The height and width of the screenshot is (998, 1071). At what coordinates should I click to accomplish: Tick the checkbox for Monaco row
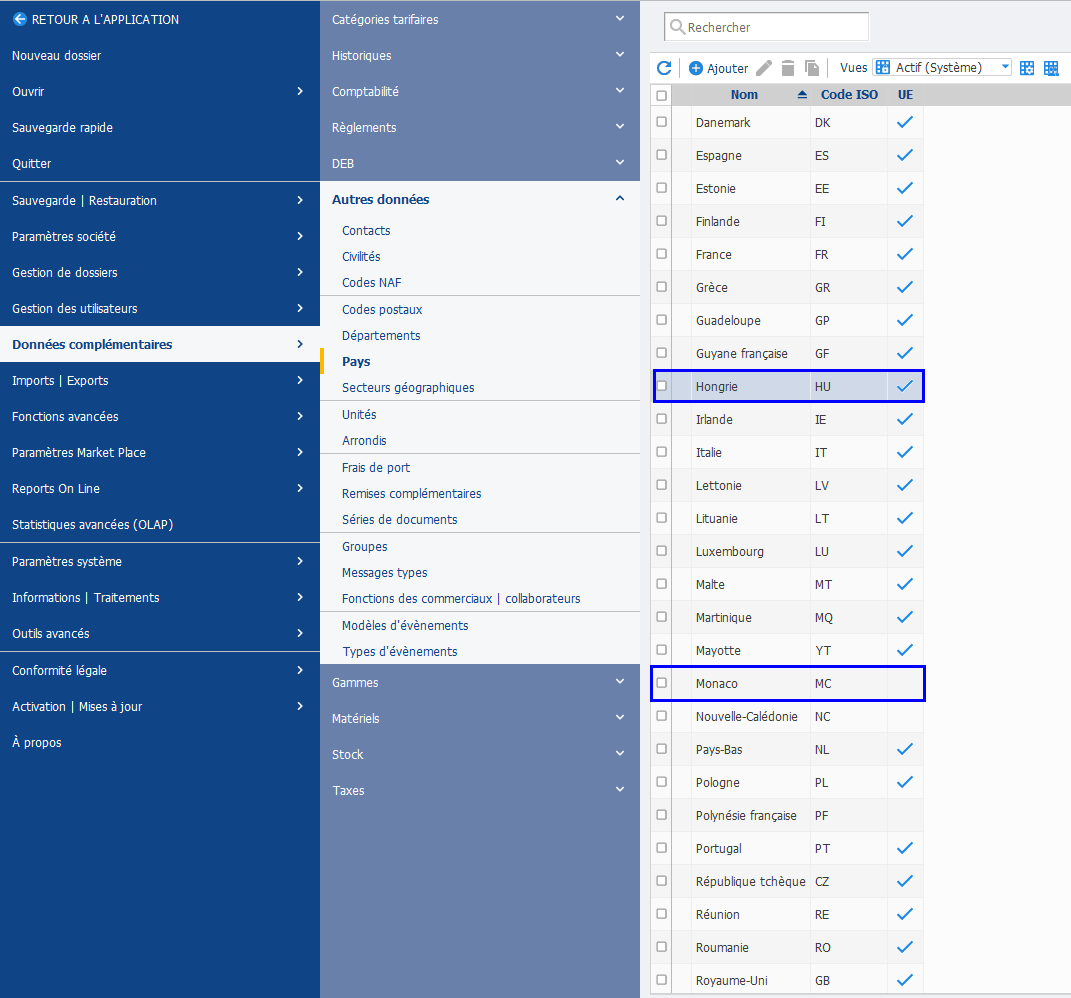661,682
